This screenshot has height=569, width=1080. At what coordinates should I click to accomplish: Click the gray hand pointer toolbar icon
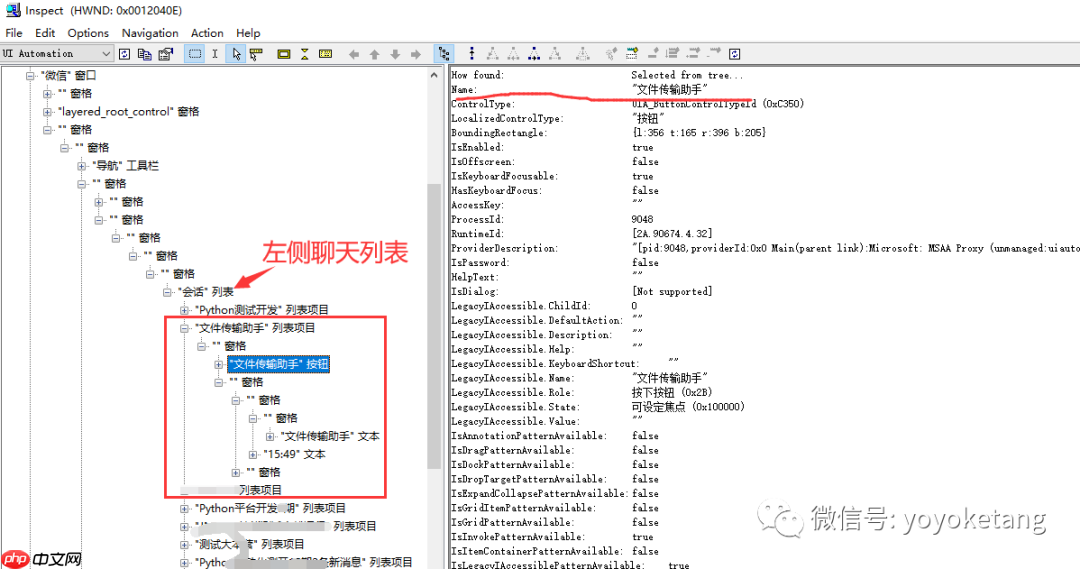pyautogui.click(x=610, y=54)
